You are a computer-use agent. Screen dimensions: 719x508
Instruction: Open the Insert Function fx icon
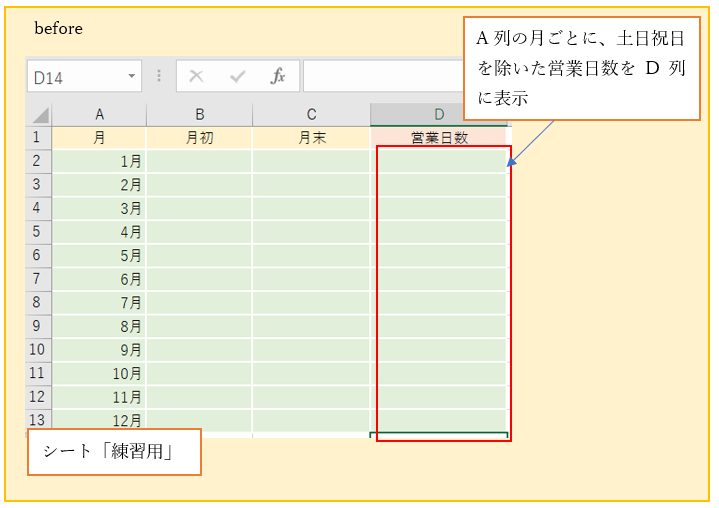(x=278, y=77)
